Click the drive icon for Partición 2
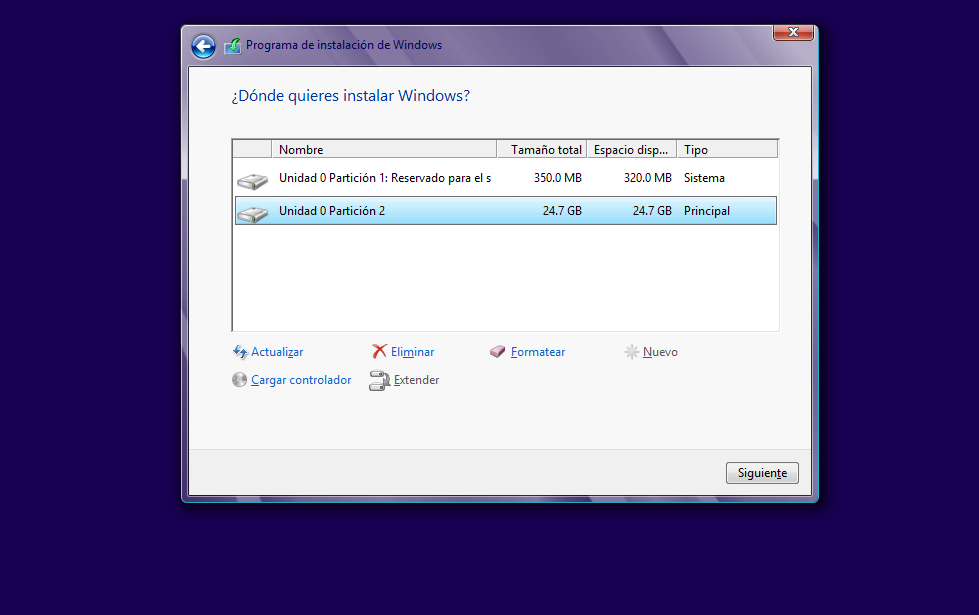 pyautogui.click(x=252, y=213)
